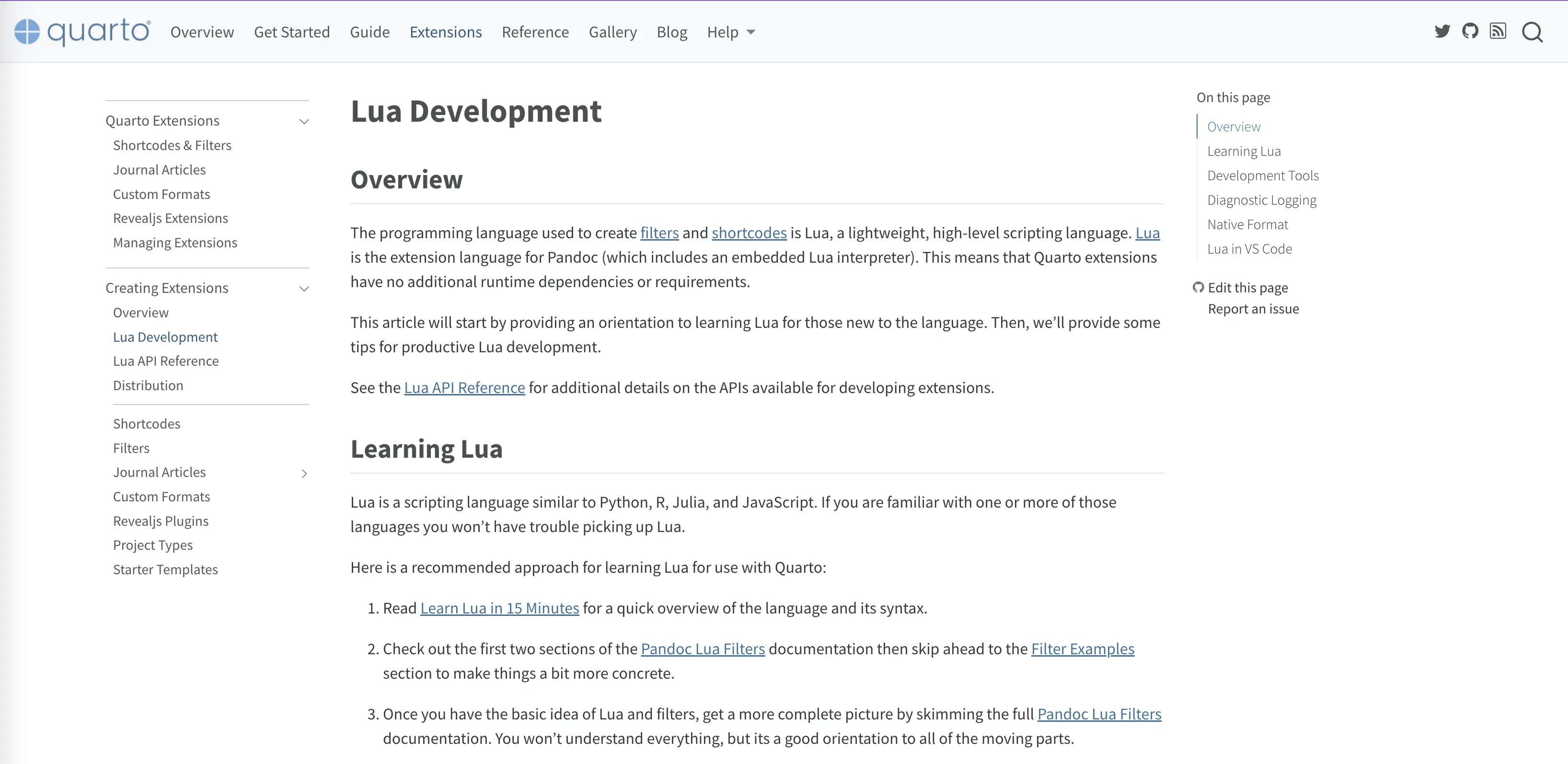Viewport: 1568px width, 764px height.
Task: Click the Quarto logo
Action: tap(80, 32)
